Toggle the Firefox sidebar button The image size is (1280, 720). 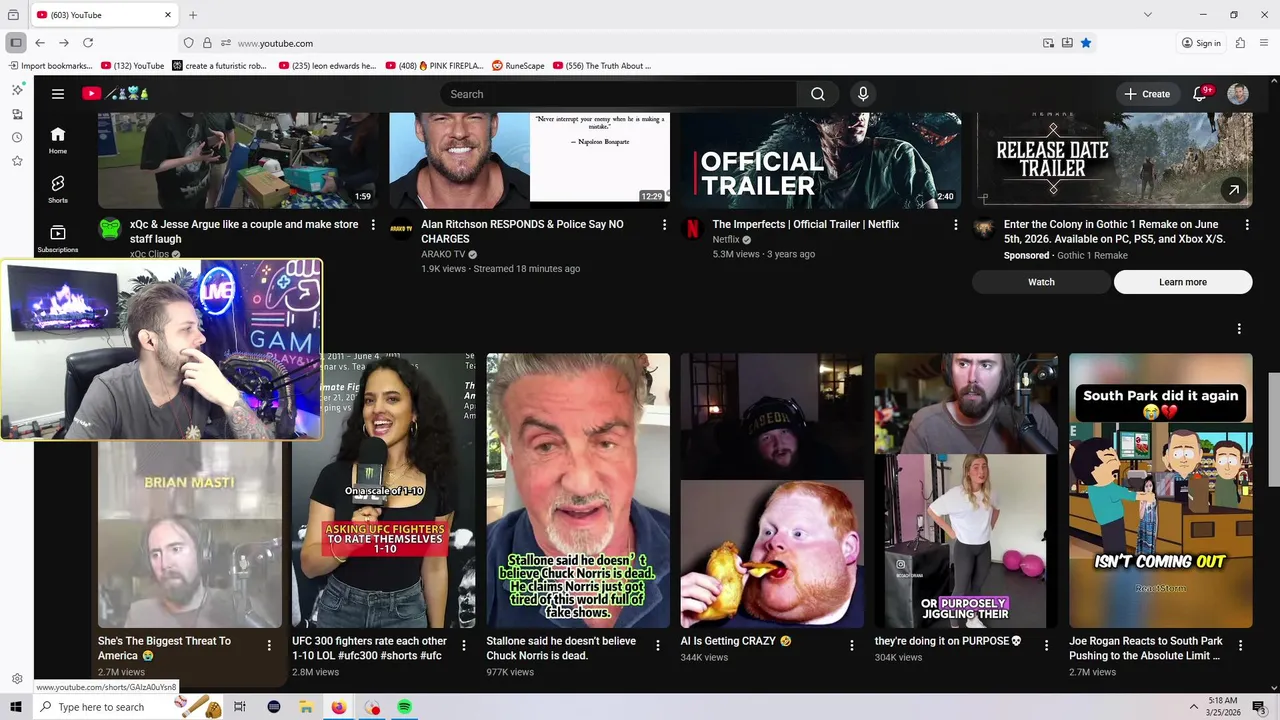pyautogui.click(x=15, y=43)
